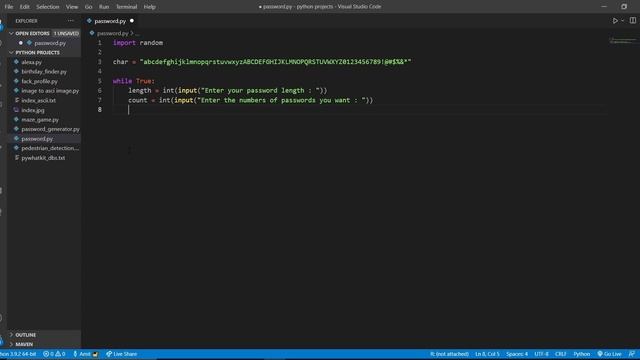Open the feedback icon in status bar

[632, 354]
